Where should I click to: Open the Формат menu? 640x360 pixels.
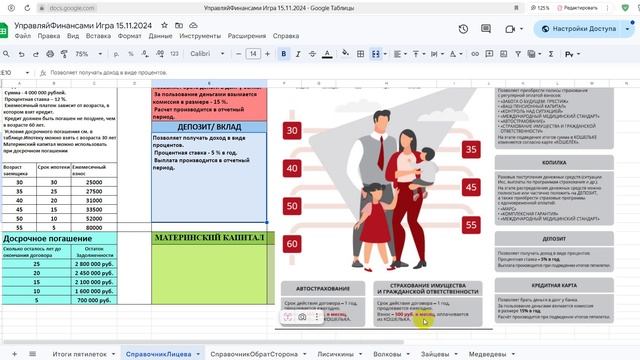(129, 36)
